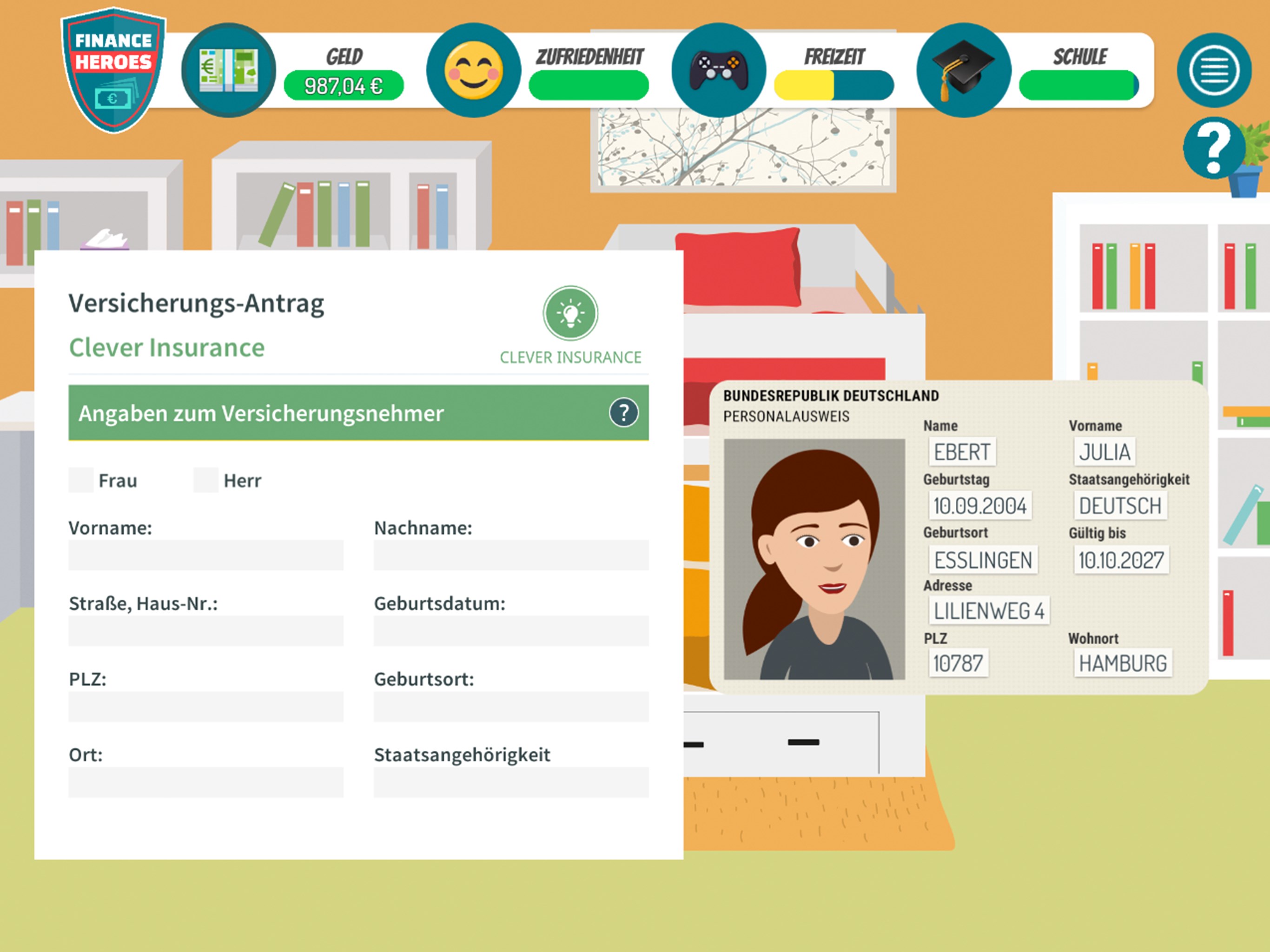Click the smiley Zufriedenheit icon

click(474, 70)
